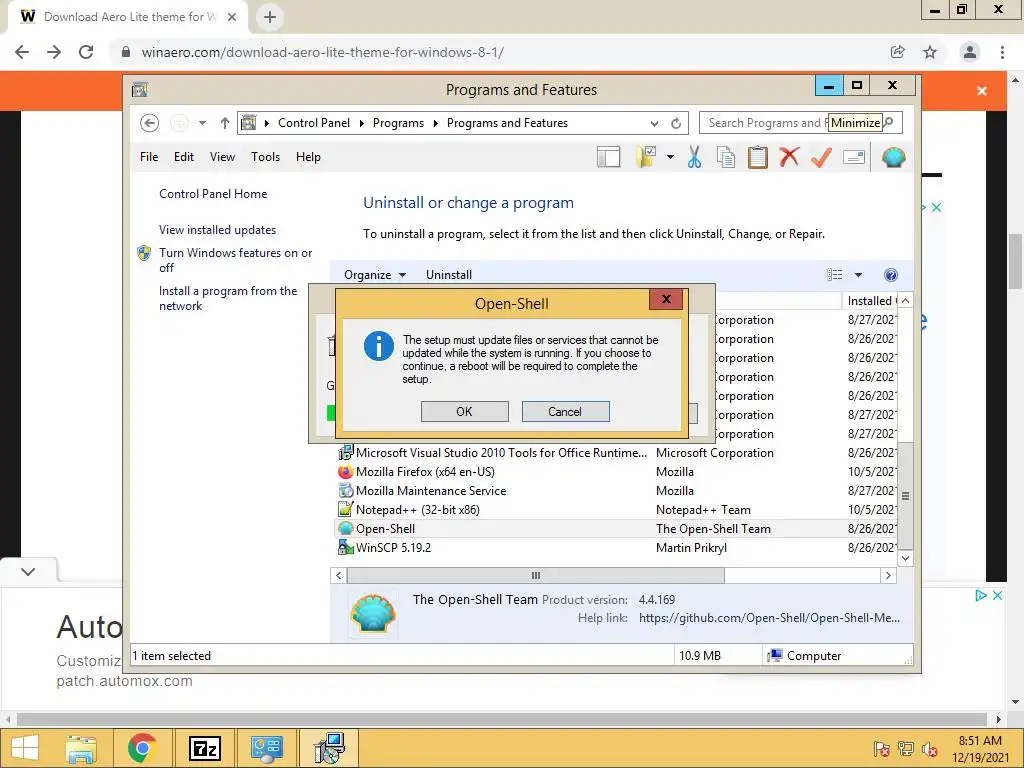The height and width of the screenshot is (768, 1024).
Task: Click the Windows Start button
Action: tap(25, 748)
